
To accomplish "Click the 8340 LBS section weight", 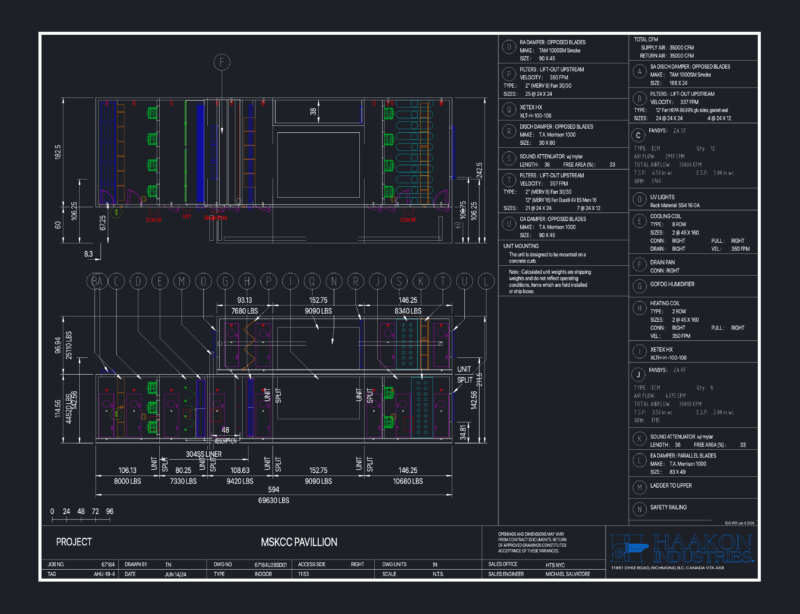I will pyautogui.click(x=408, y=311).
